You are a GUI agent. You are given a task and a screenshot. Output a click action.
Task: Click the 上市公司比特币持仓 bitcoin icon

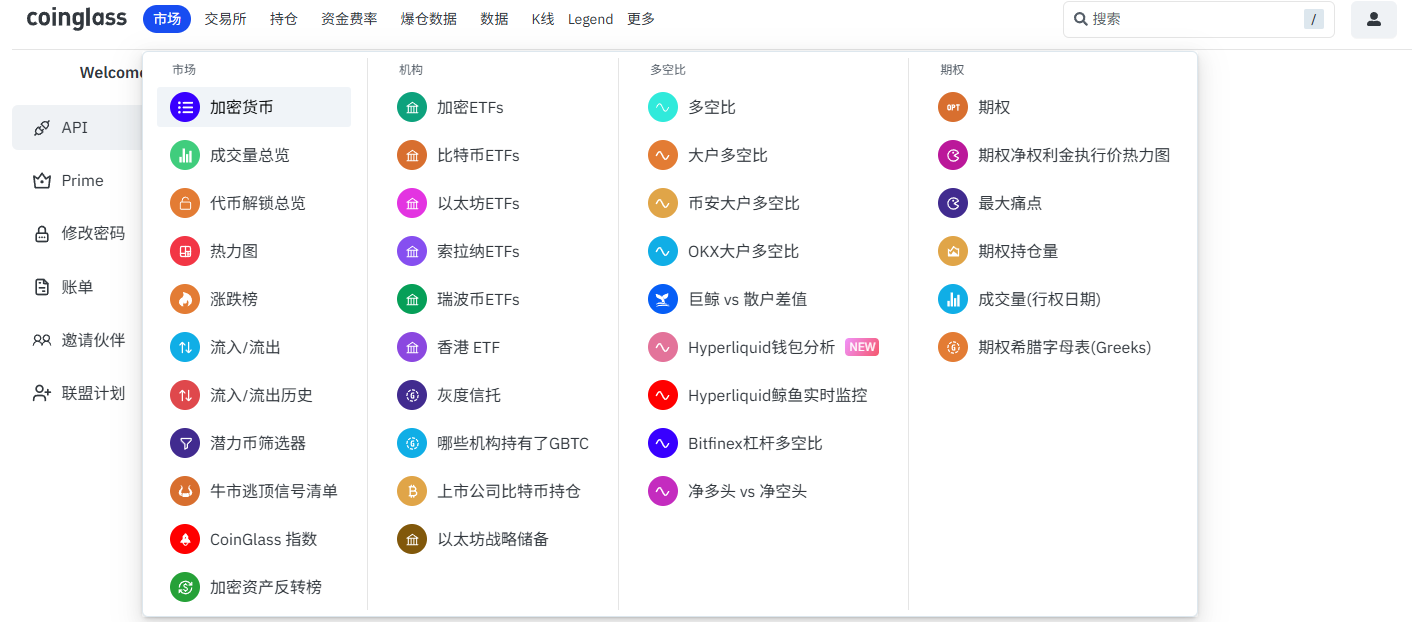point(412,491)
